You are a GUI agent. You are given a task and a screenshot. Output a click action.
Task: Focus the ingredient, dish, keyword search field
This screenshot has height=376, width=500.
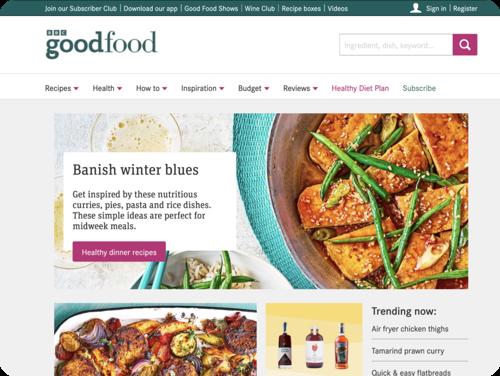pyautogui.click(x=396, y=44)
